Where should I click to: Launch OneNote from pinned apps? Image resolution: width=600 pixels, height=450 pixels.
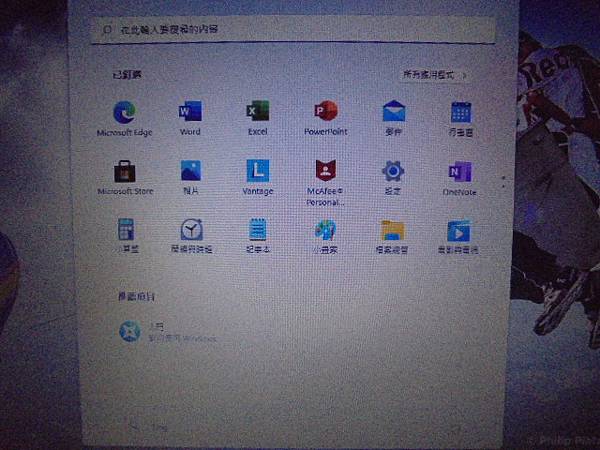(460, 178)
